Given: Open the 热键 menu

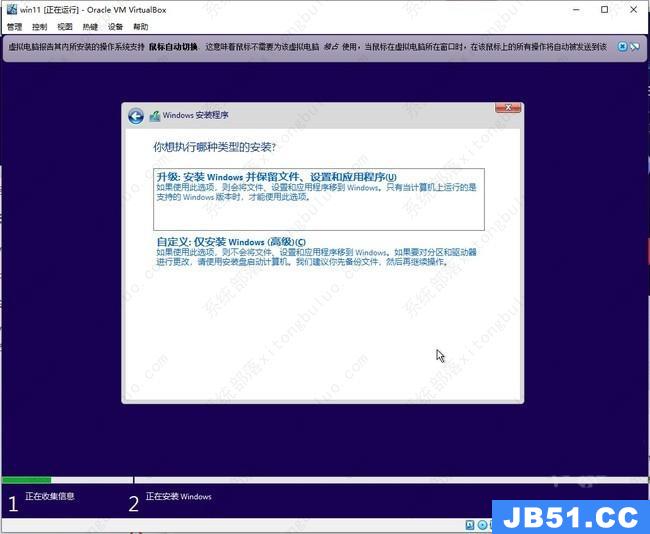Looking at the screenshot, I should pos(90,27).
